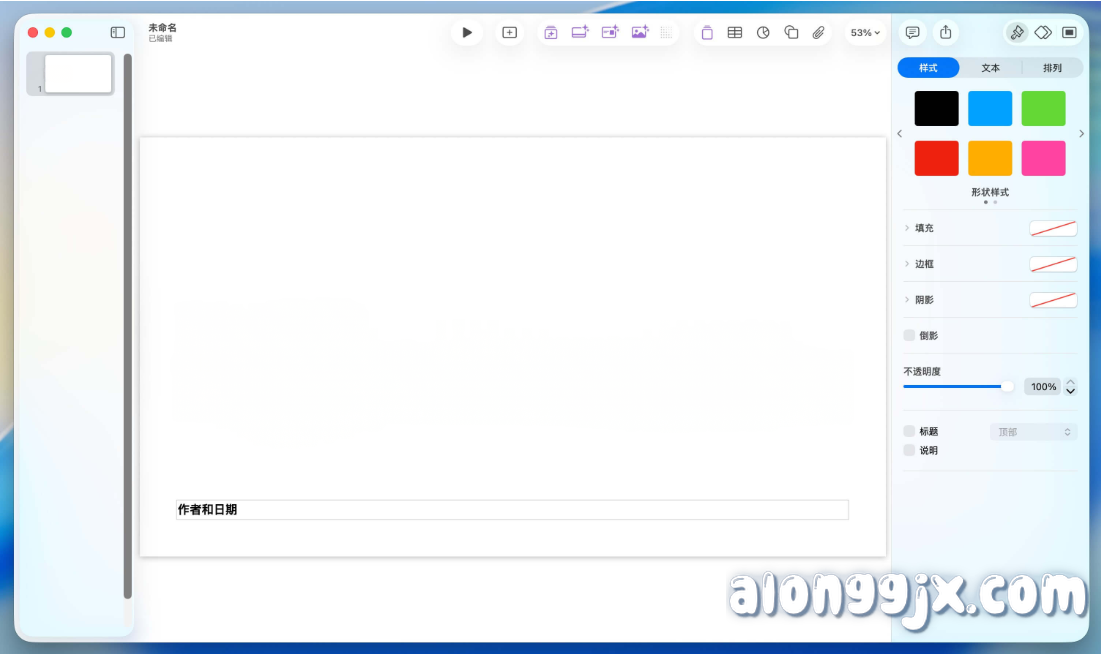1101x654 pixels.
Task: Click the share icon
Action: (x=945, y=32)
